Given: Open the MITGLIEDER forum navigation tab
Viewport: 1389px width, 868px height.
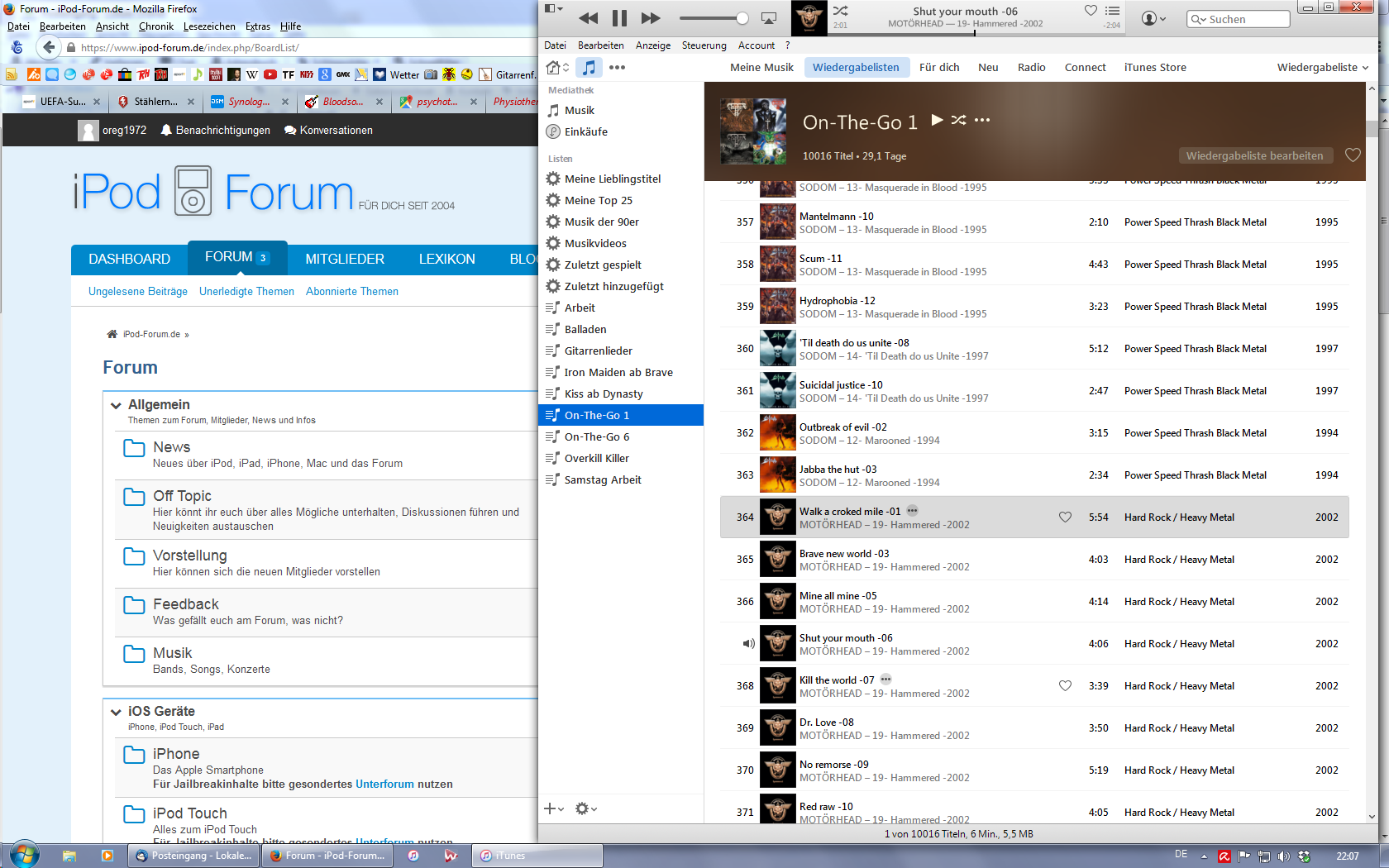Looking at the screenshot, I should [x=345, y=259].
